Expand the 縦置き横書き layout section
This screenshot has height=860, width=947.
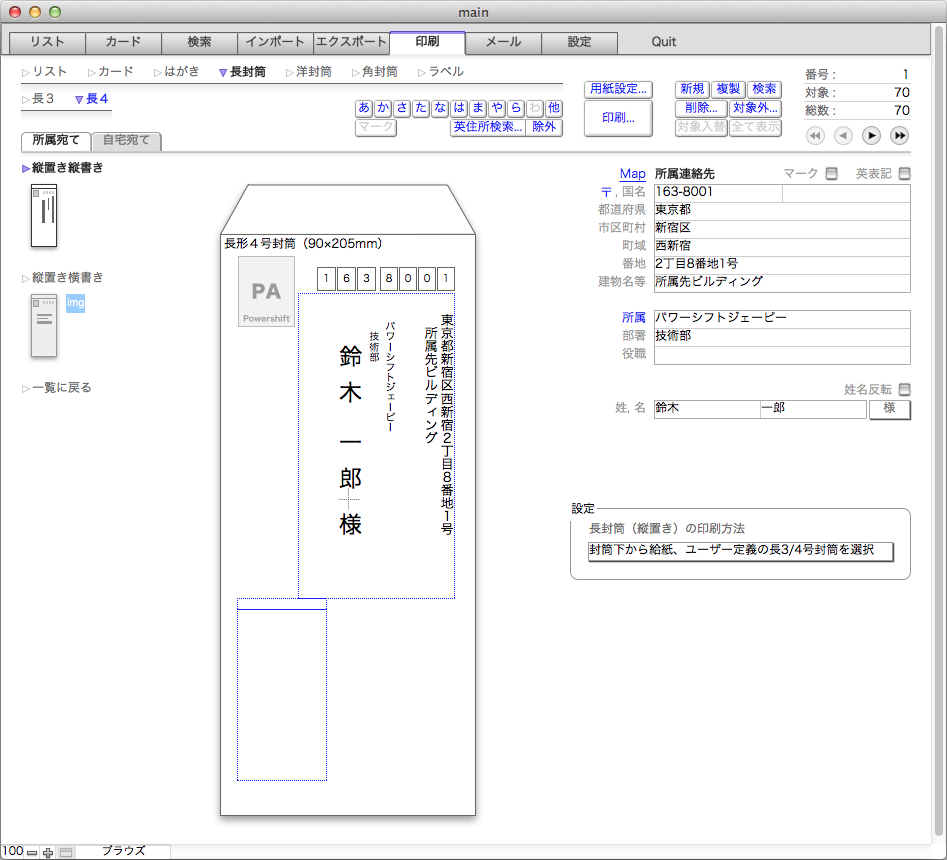coord(67,277)
